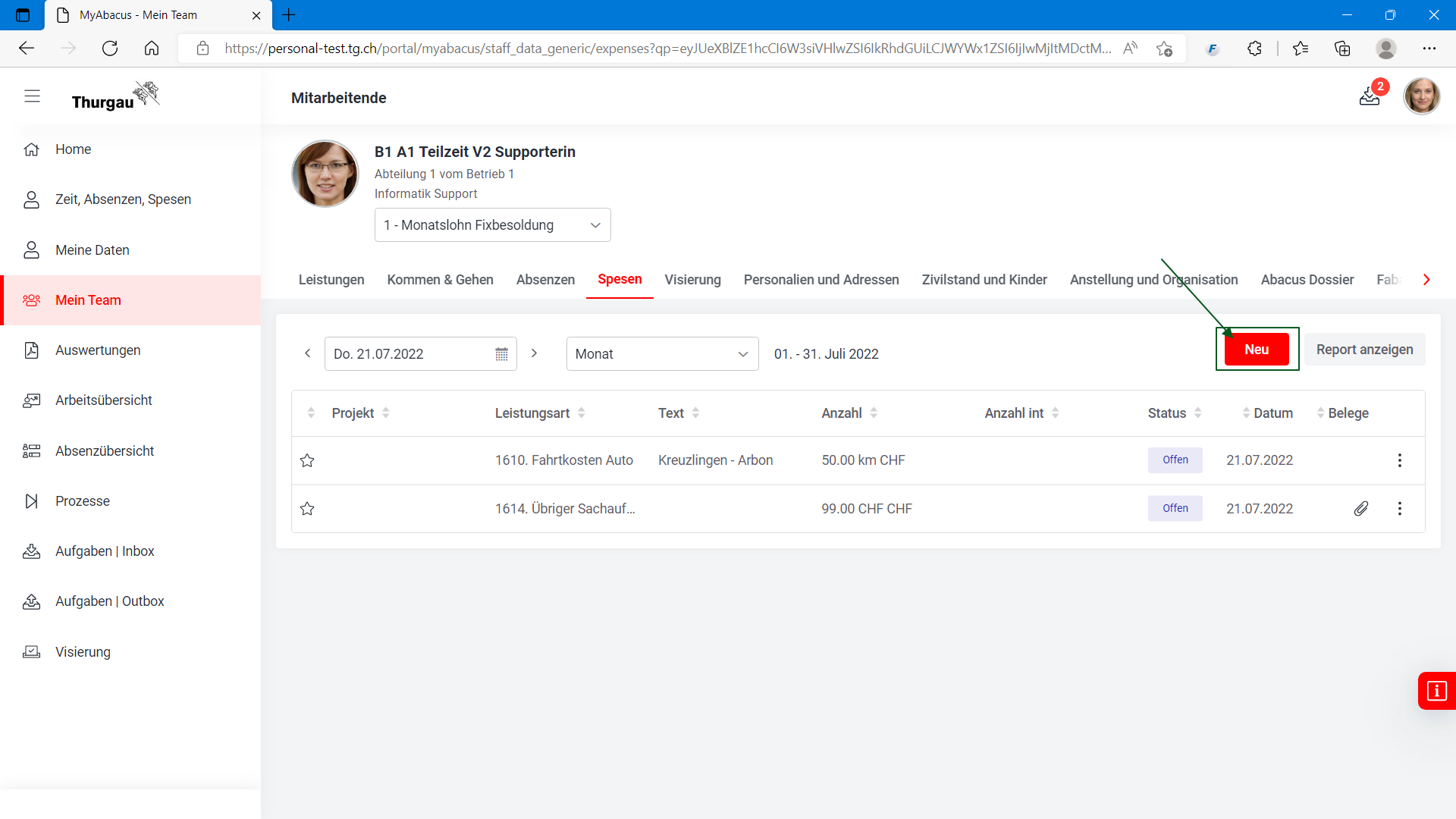This screenshot has height=819, width=1456.
Task: Open the Monat period dropdown
Action: click(x=662, y=354)
